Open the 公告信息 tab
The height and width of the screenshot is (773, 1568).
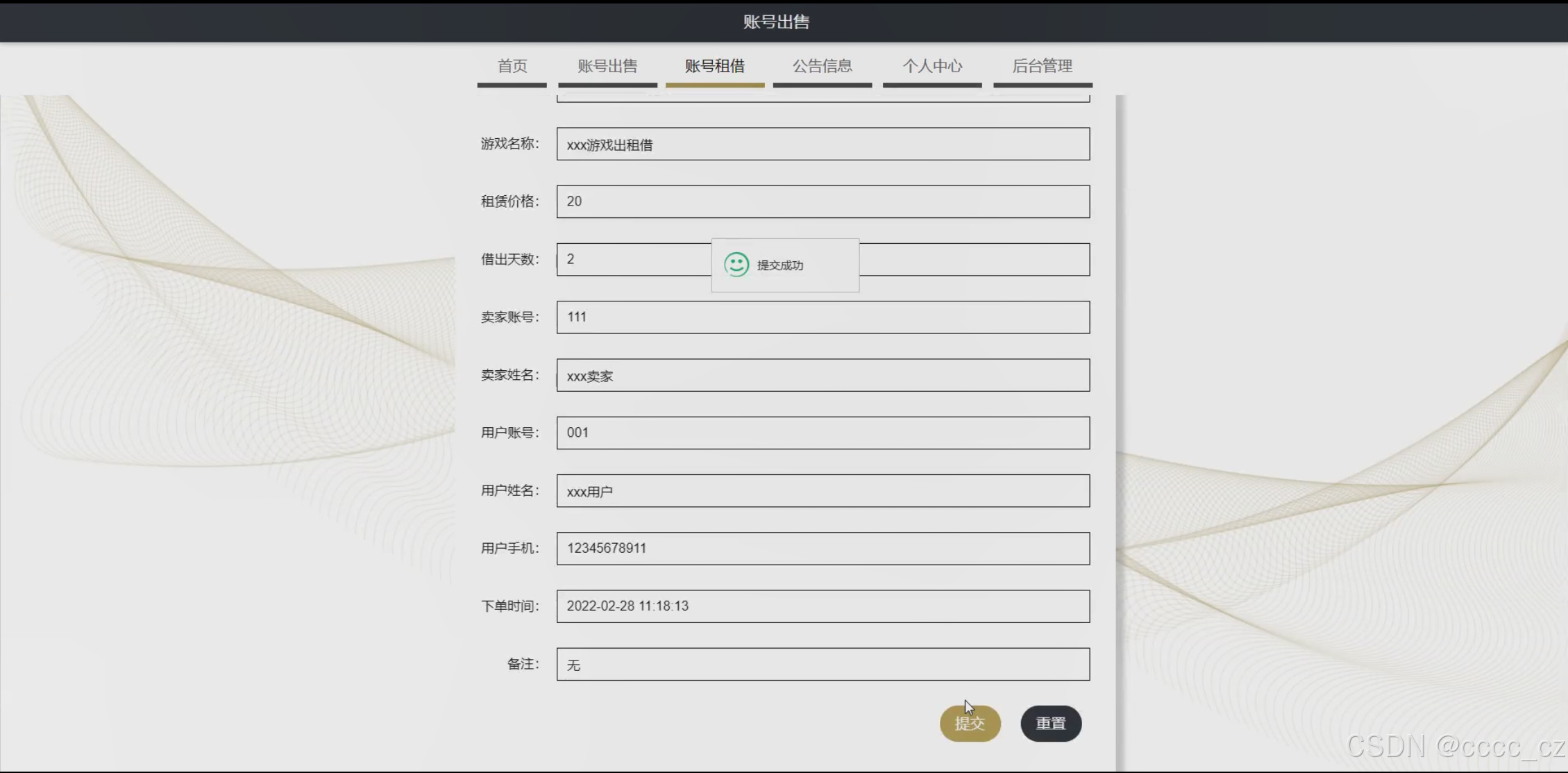(x=822, y=67)
